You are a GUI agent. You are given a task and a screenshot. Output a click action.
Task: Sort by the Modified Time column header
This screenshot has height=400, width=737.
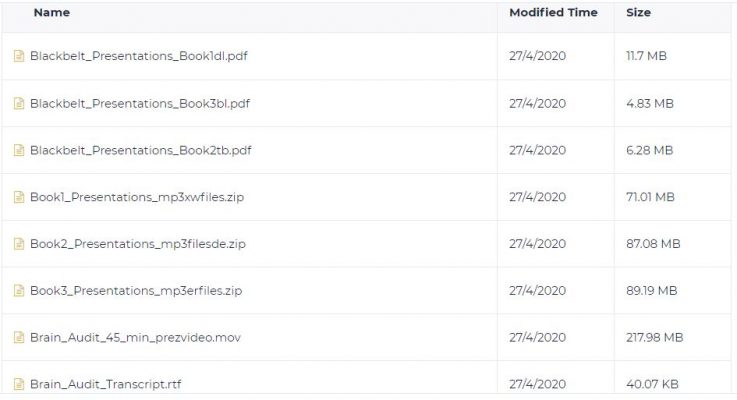(553, 13)
